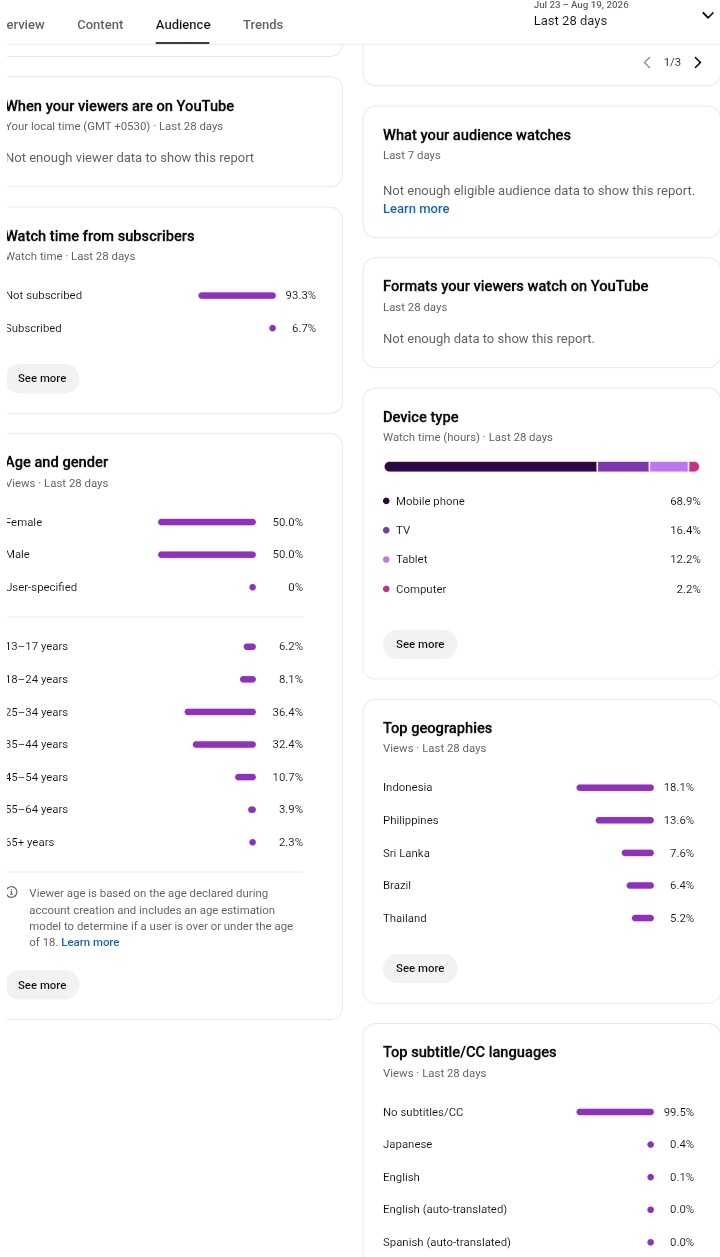
Task: Switch to the Content tab
Action: click(x=100, y=24)
